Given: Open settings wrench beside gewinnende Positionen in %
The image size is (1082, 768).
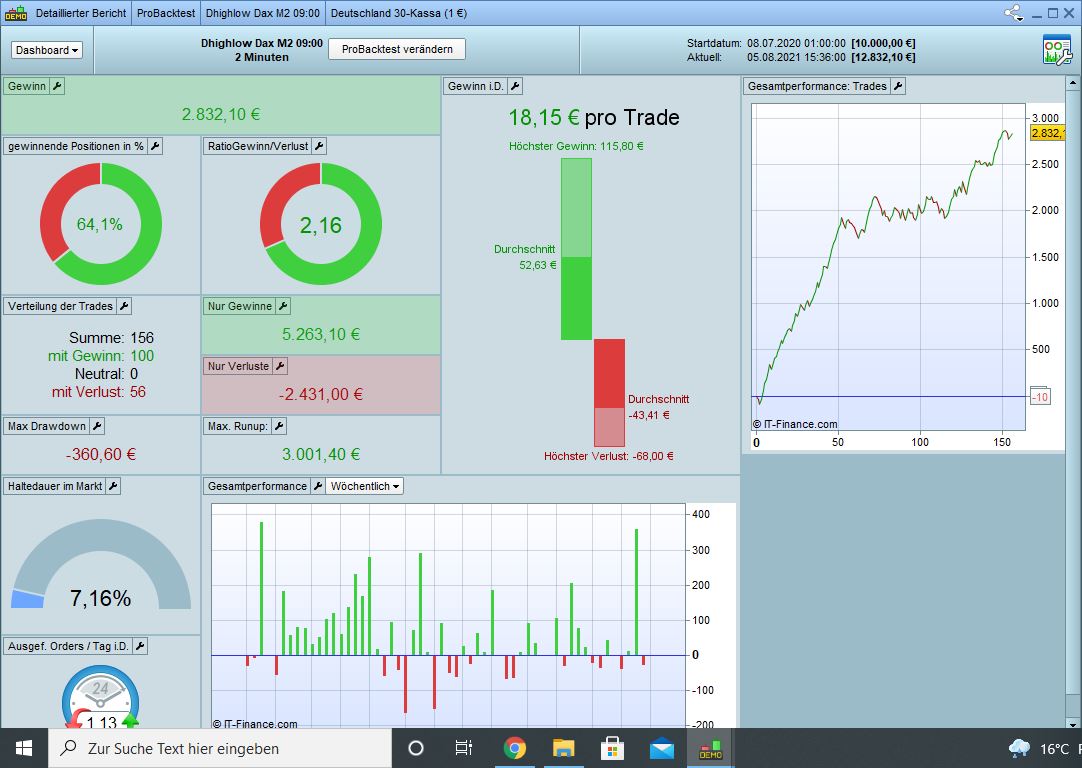Looking at the screenshot, I should (x=155, y=146).
